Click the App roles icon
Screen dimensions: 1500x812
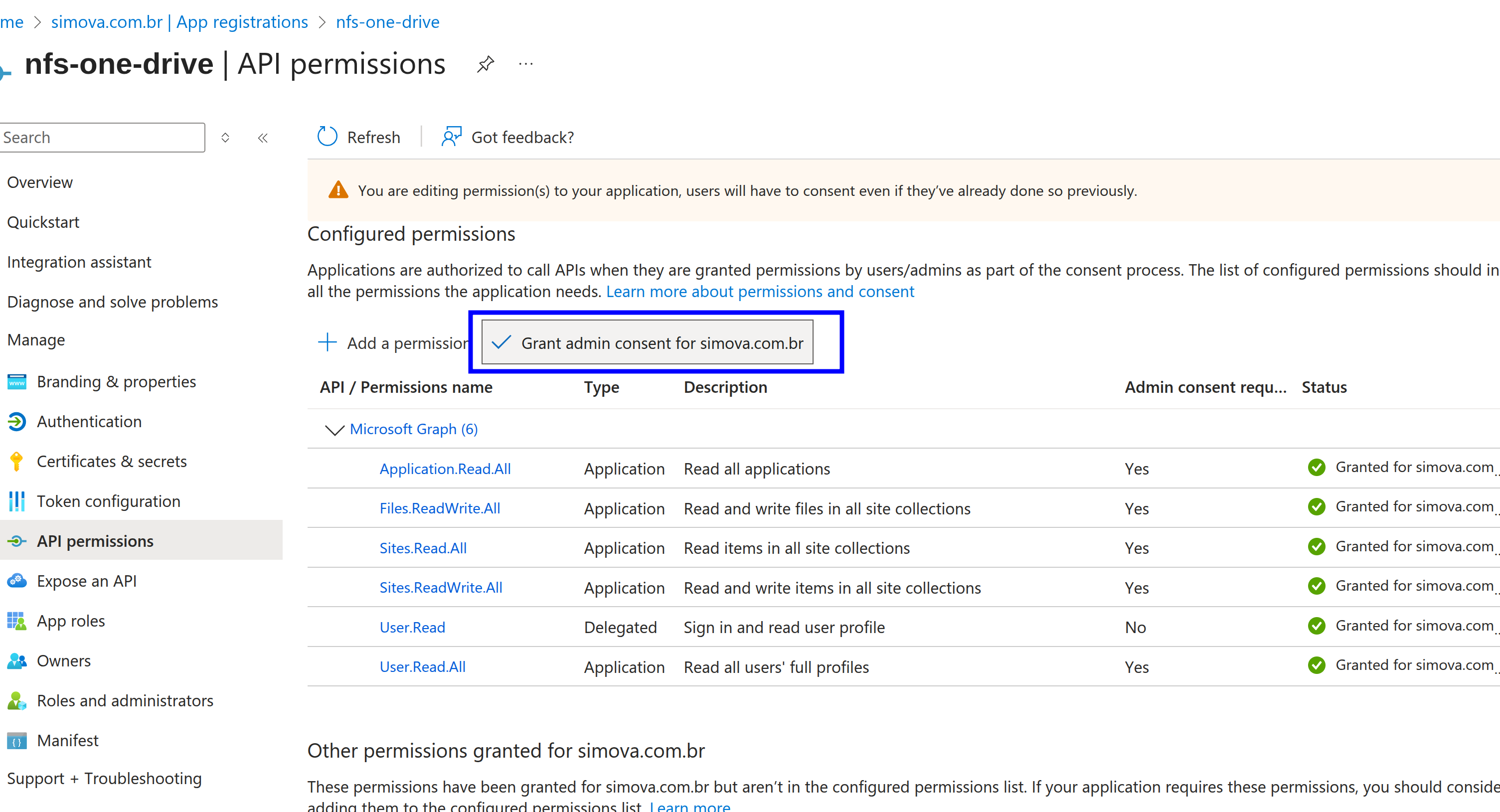coord(17,621)
